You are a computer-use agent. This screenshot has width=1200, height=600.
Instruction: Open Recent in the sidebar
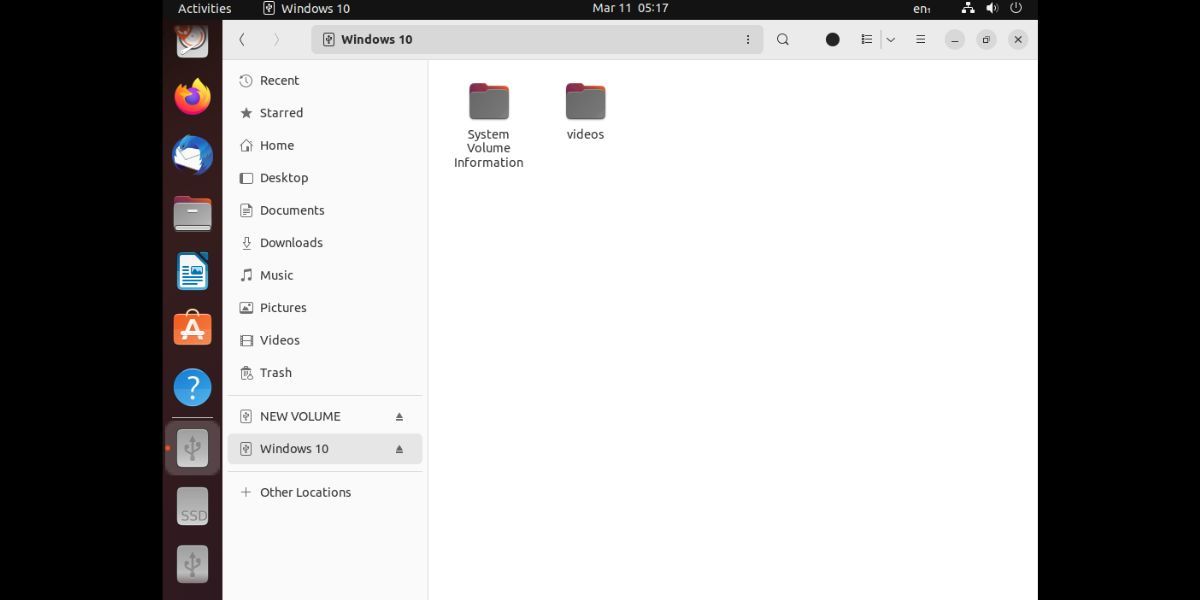[x=325, y=81]
